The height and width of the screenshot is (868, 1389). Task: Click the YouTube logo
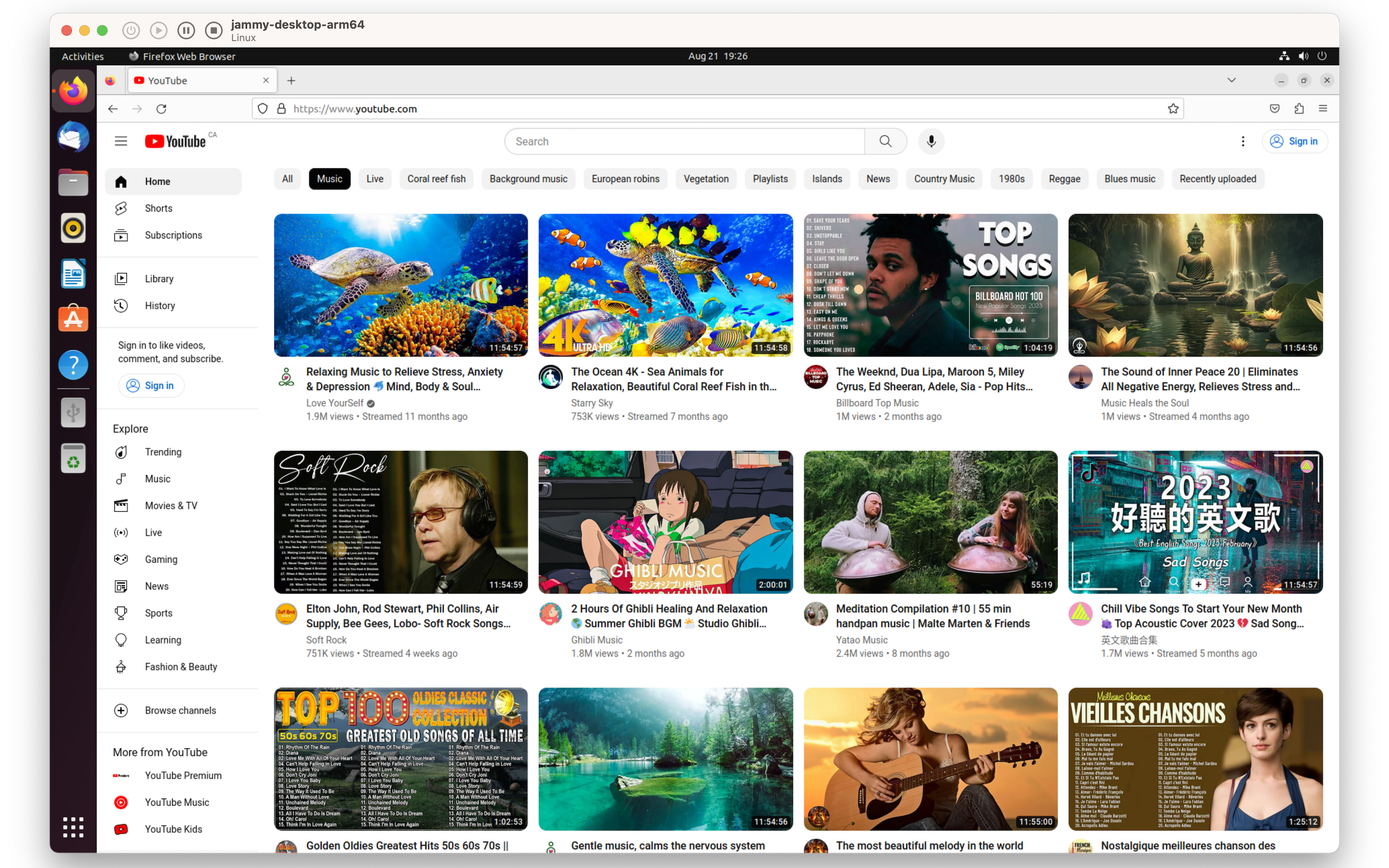click(175, 141)
